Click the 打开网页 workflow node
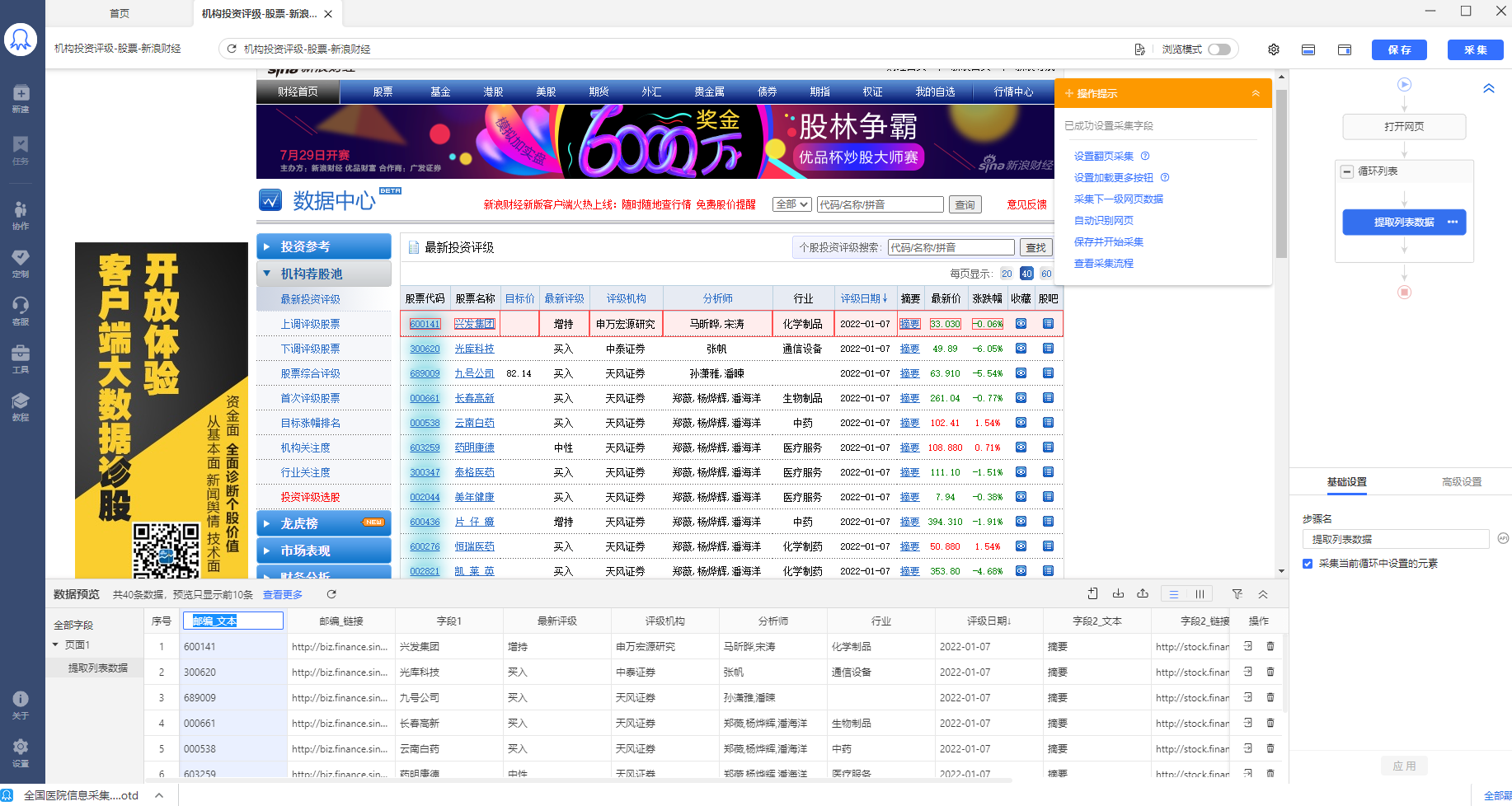1512x806 pixels. point(1404,127)
